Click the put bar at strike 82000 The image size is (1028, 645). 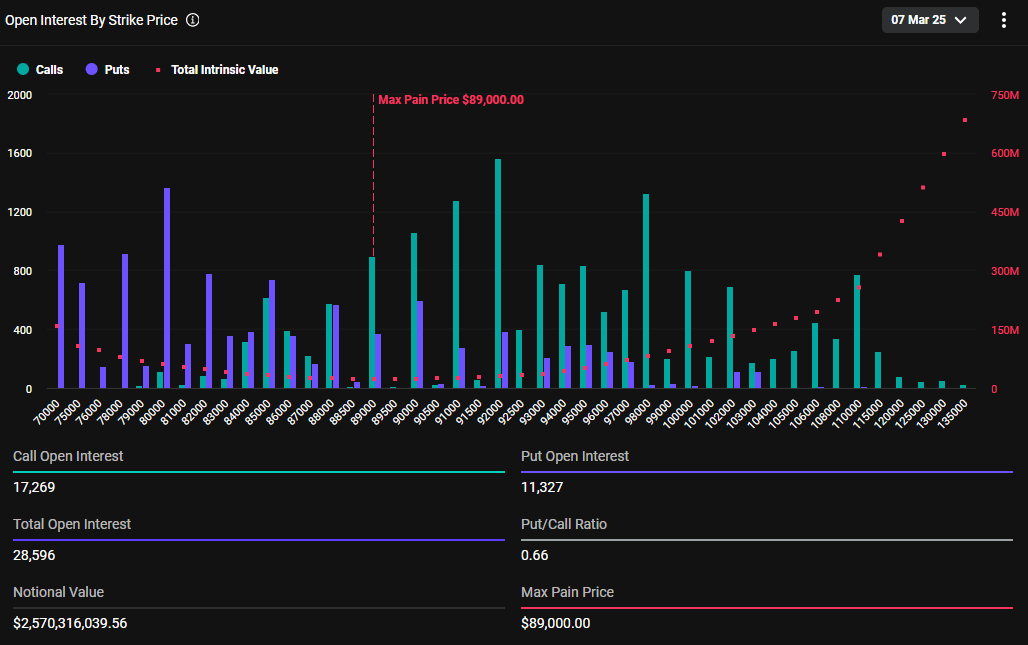209,331
